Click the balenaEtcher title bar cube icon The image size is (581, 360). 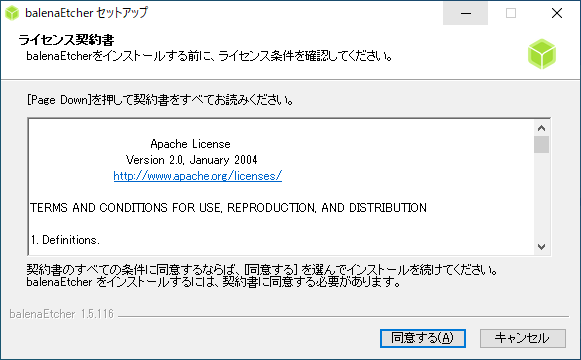coord(12,13)
